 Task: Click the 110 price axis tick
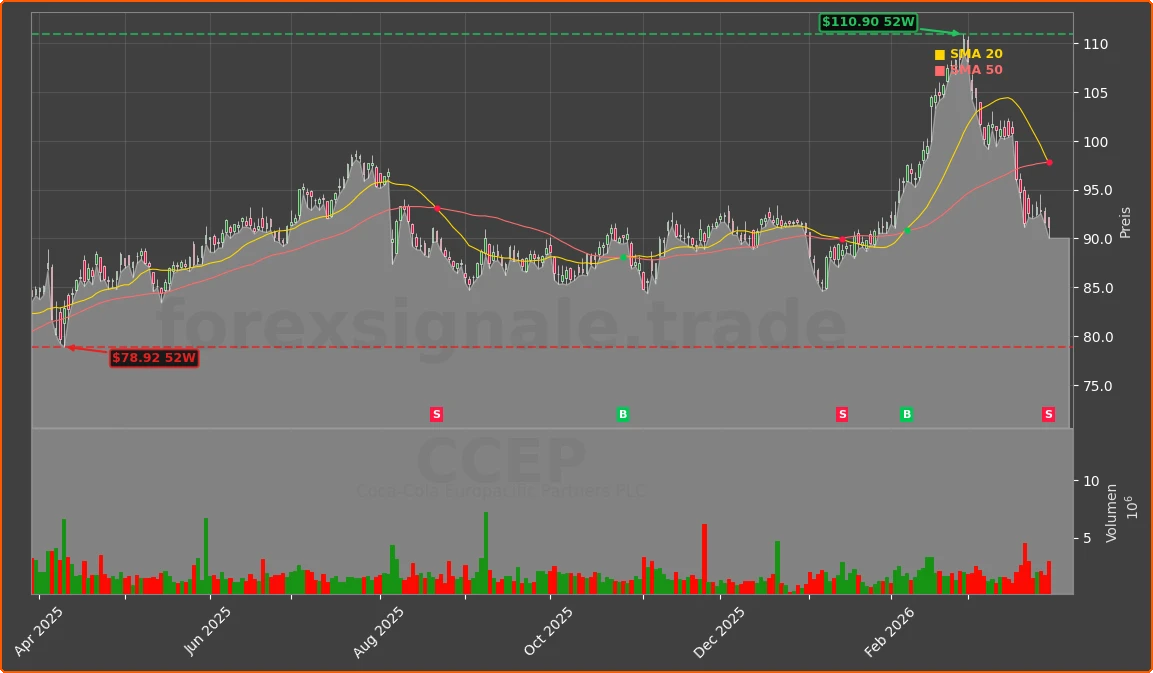(1095, 45)
